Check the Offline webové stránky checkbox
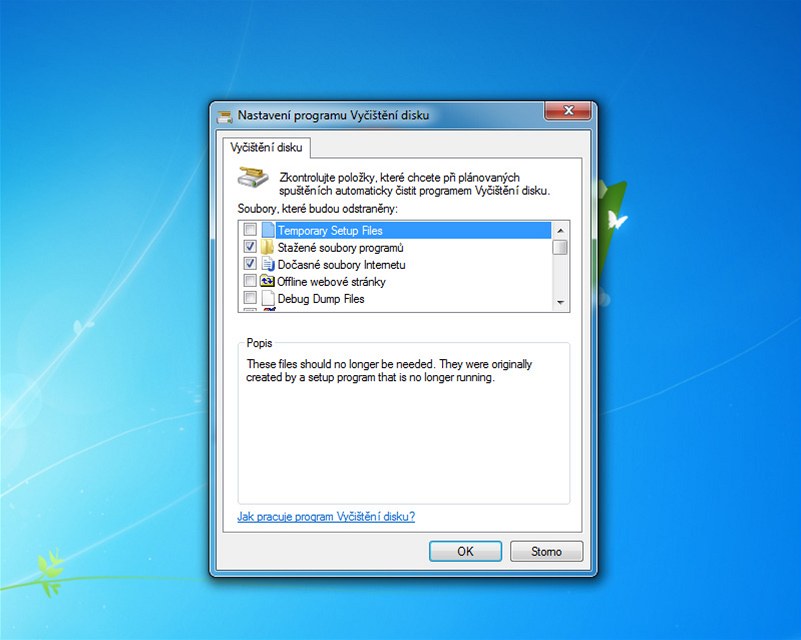Screen dimensions: 801x640 250,282
